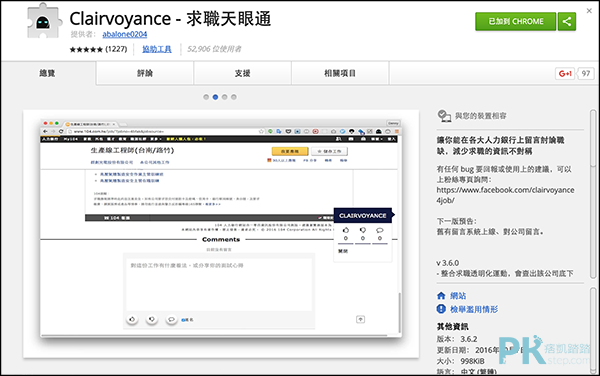Click the 版本: 3.6.2 text
The image size is (600, 376).
457,339
